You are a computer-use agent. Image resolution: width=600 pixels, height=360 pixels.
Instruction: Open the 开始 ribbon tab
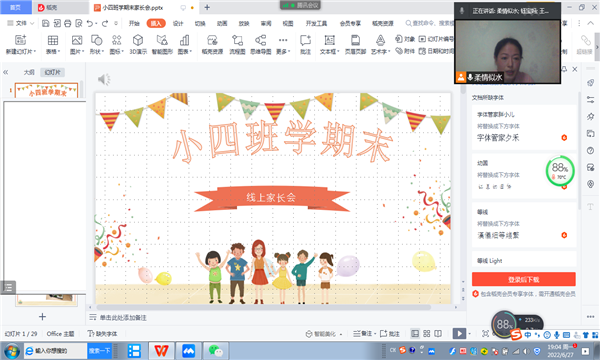click(x=134, y=23)
